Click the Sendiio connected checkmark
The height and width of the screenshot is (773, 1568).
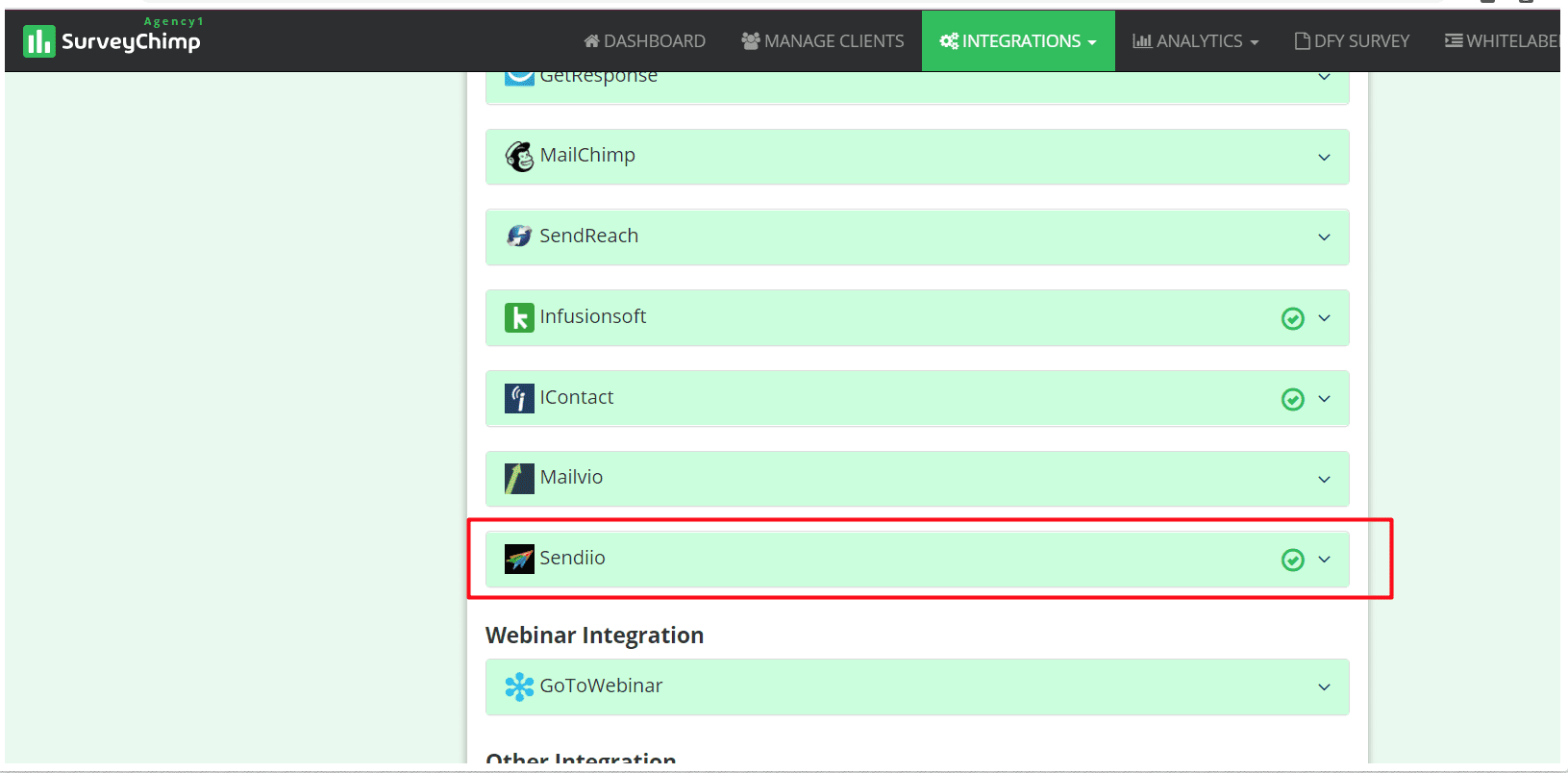click(x=1292, y=560)
